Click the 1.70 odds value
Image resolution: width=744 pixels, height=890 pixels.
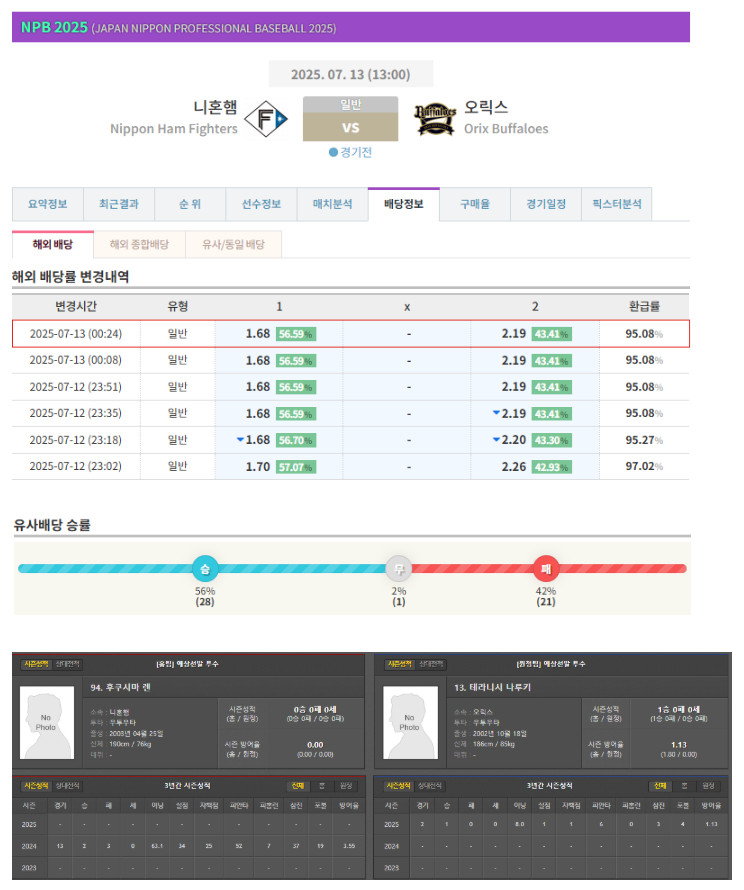258,467
